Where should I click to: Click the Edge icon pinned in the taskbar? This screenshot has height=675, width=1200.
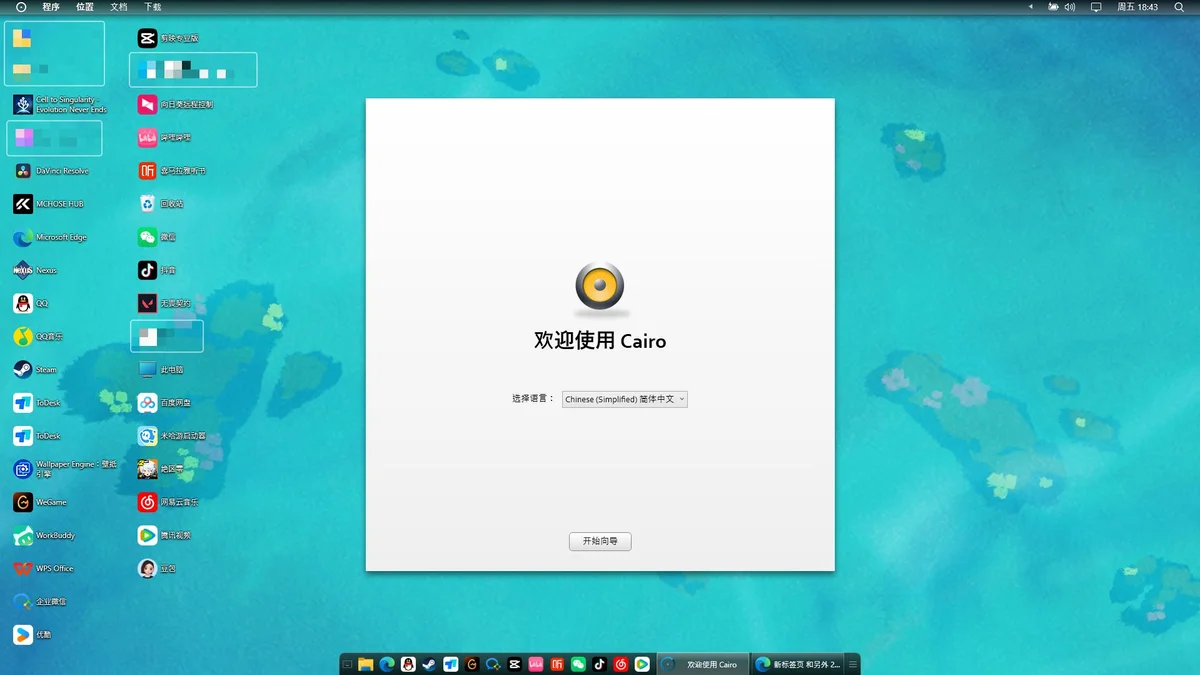pos(387,664)
